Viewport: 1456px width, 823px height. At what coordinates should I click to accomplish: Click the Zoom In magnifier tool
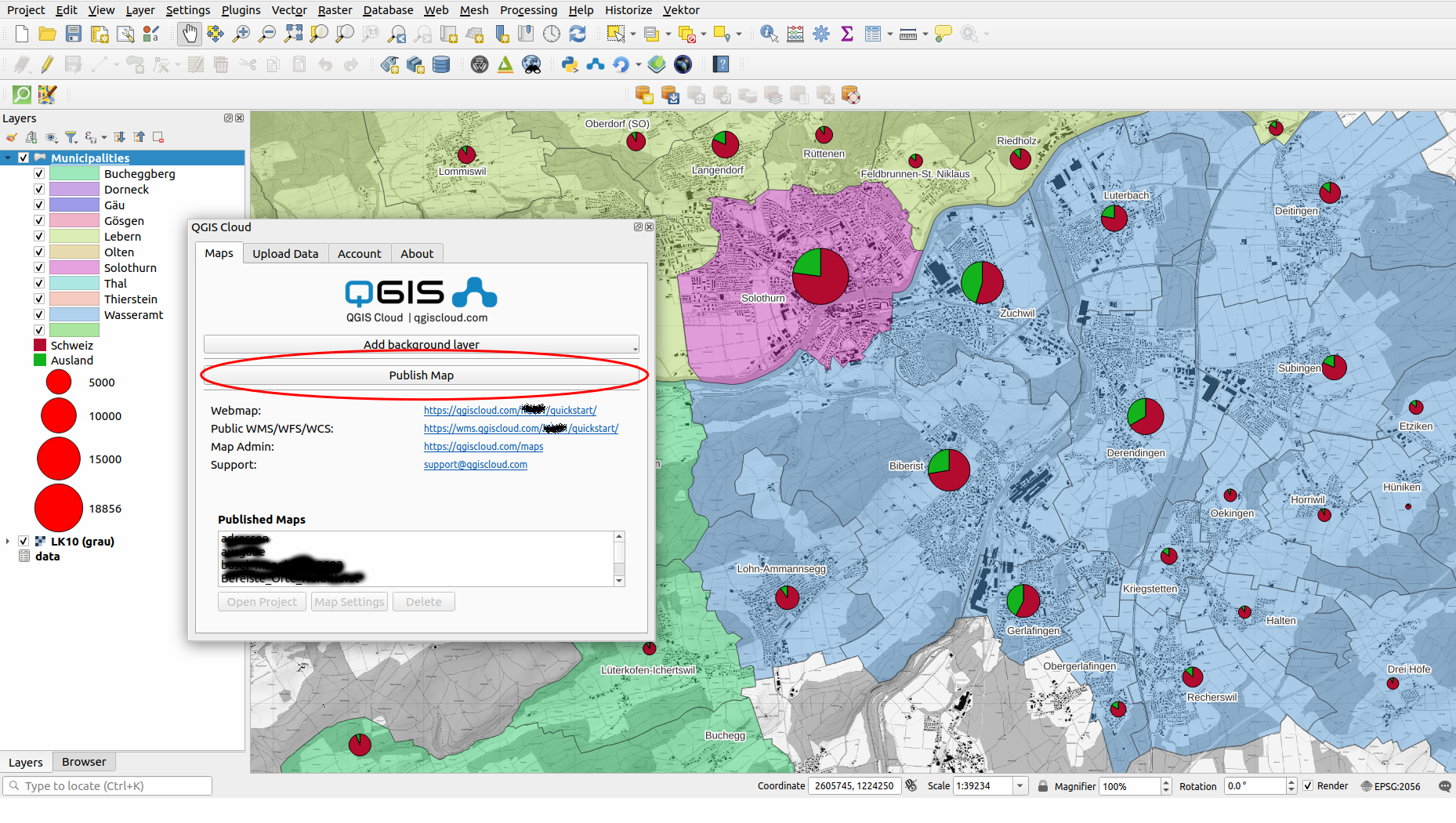[241, 34]
